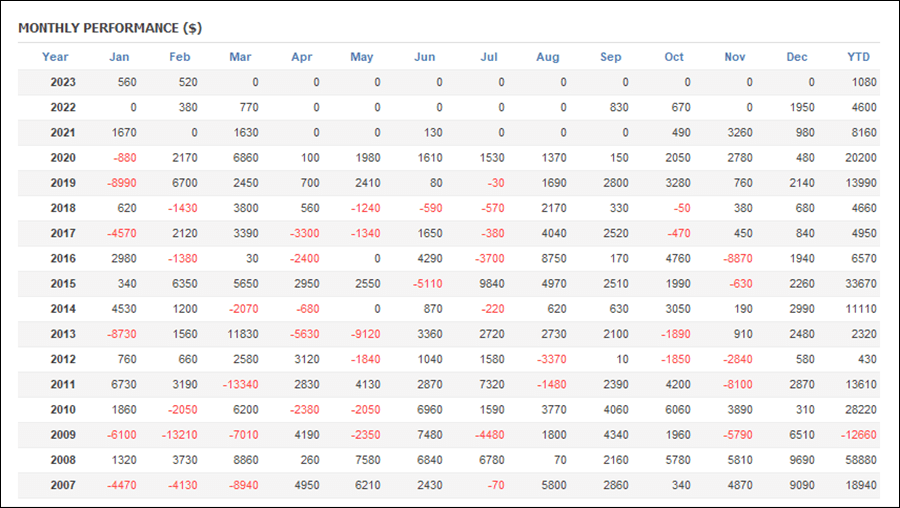Click the 2012 August value -3370
This screenshot has width=900, height=508.
pos(552,359)
